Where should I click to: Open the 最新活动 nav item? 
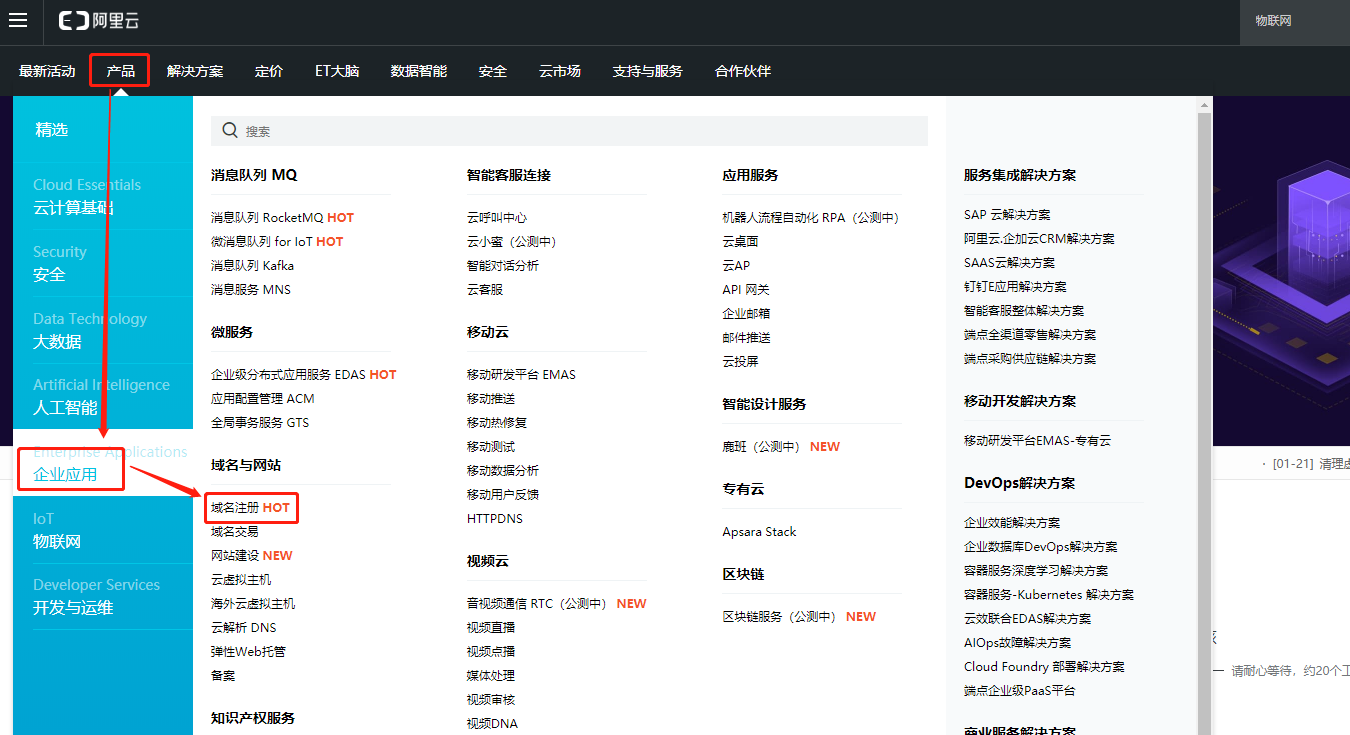coord(47,71)
